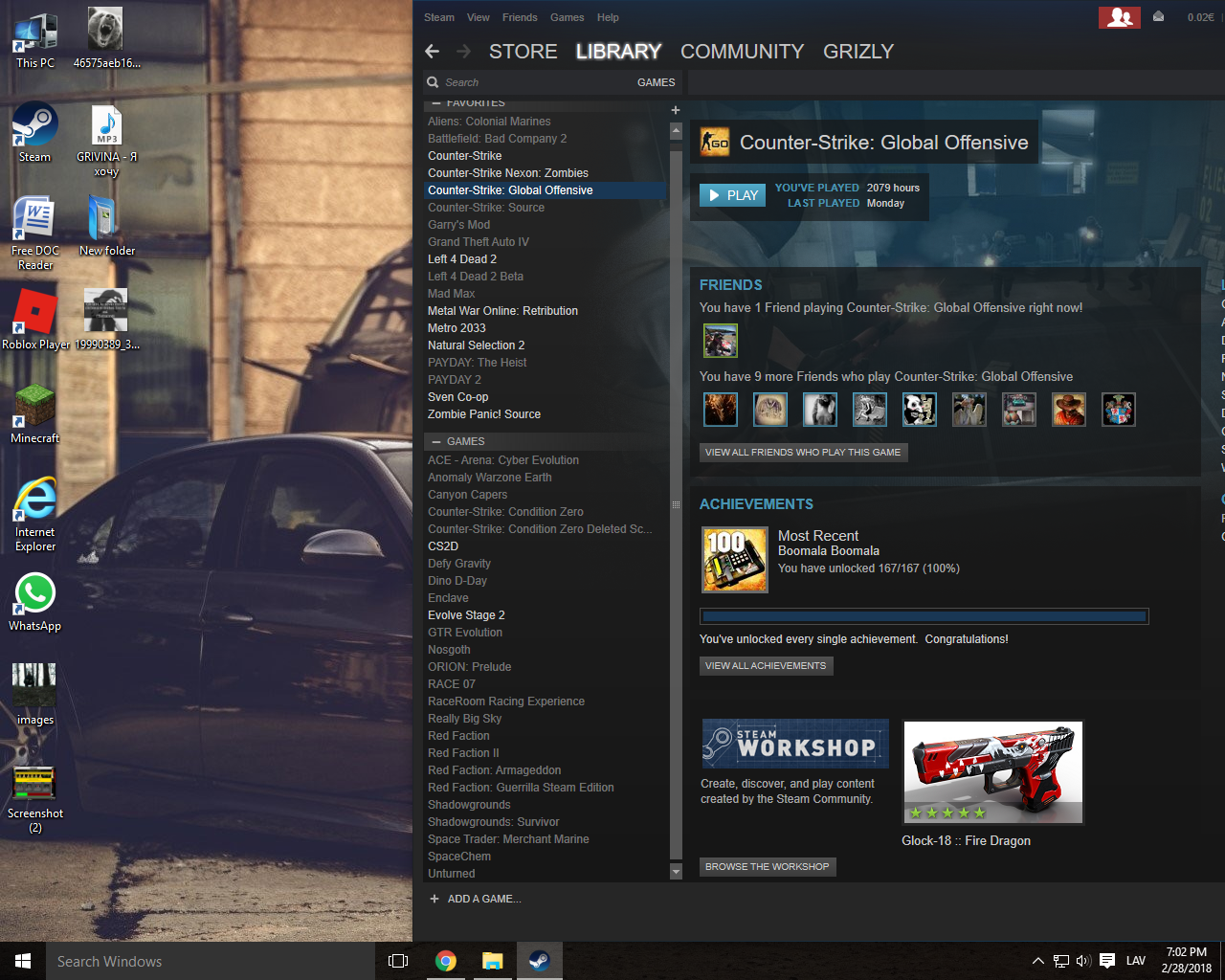Open the cowboy hat friend avatar

[x=1069, y=410]
